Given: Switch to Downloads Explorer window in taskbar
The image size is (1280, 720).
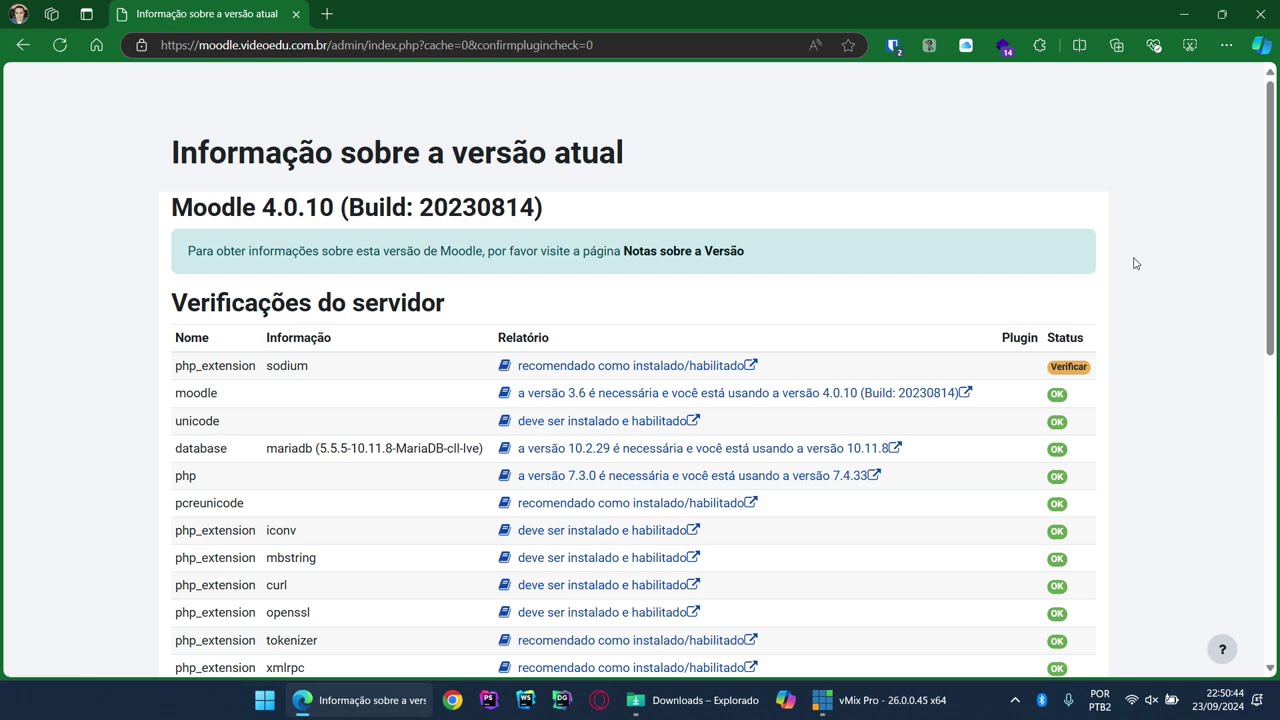Looking at the screenshot, I should 693,700.
